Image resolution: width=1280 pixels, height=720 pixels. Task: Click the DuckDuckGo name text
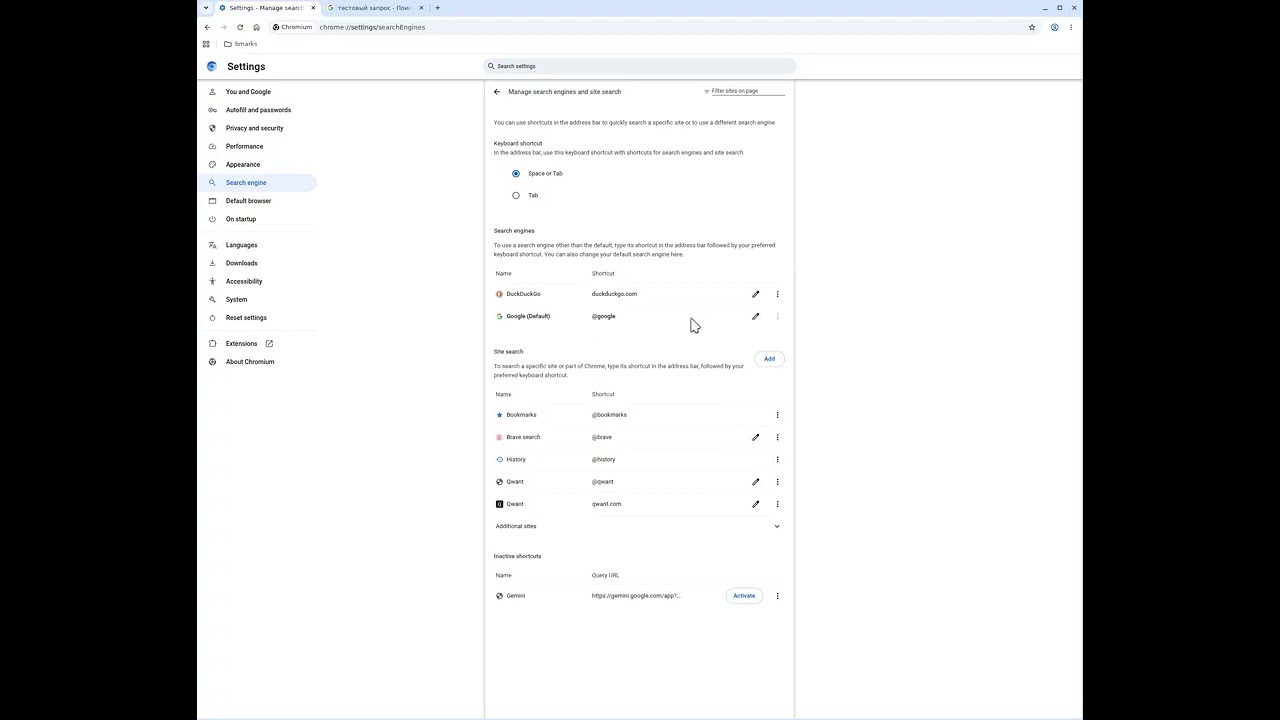(523, 294)
